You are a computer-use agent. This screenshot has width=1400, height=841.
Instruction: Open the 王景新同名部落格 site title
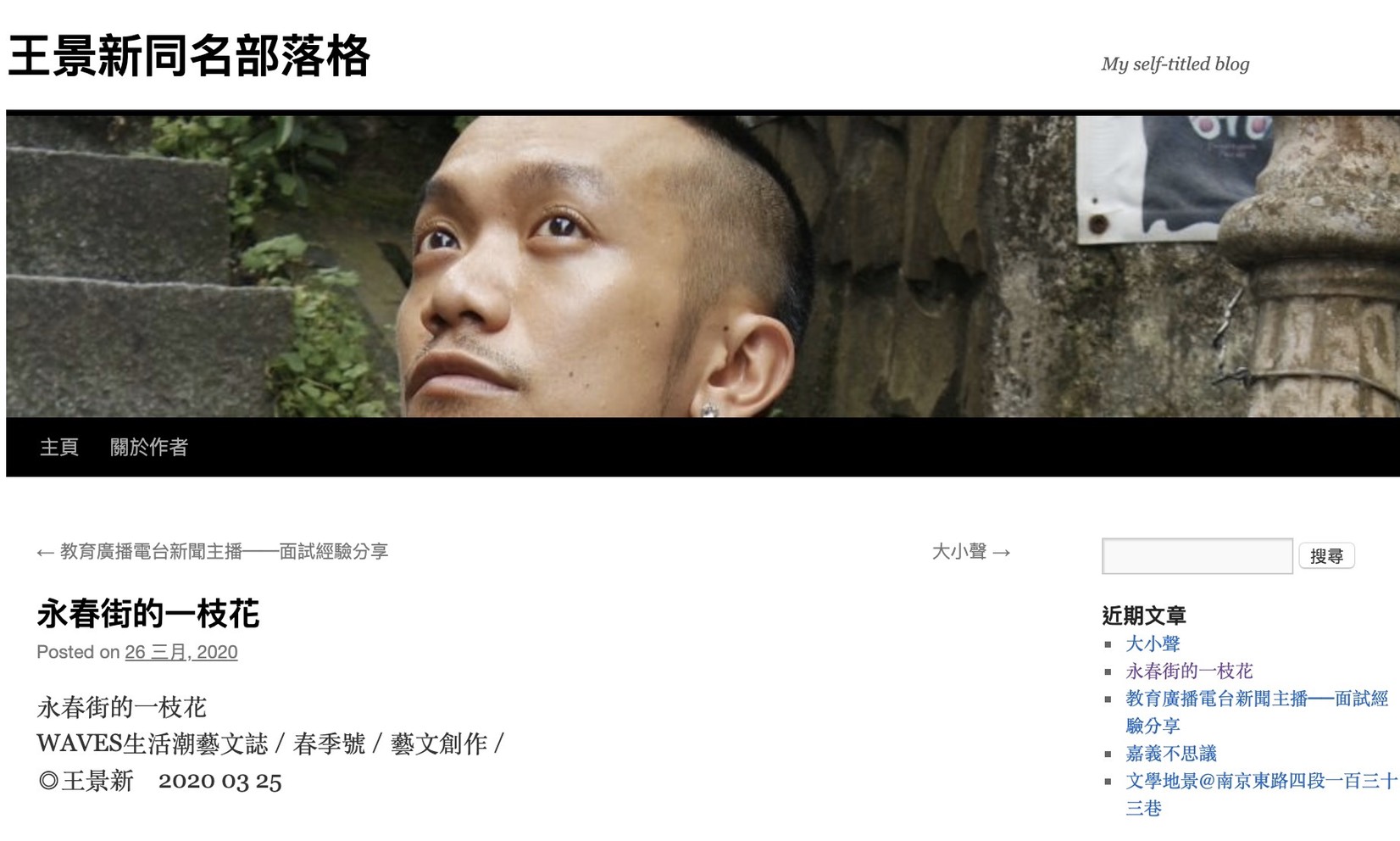tap(189, 57)
